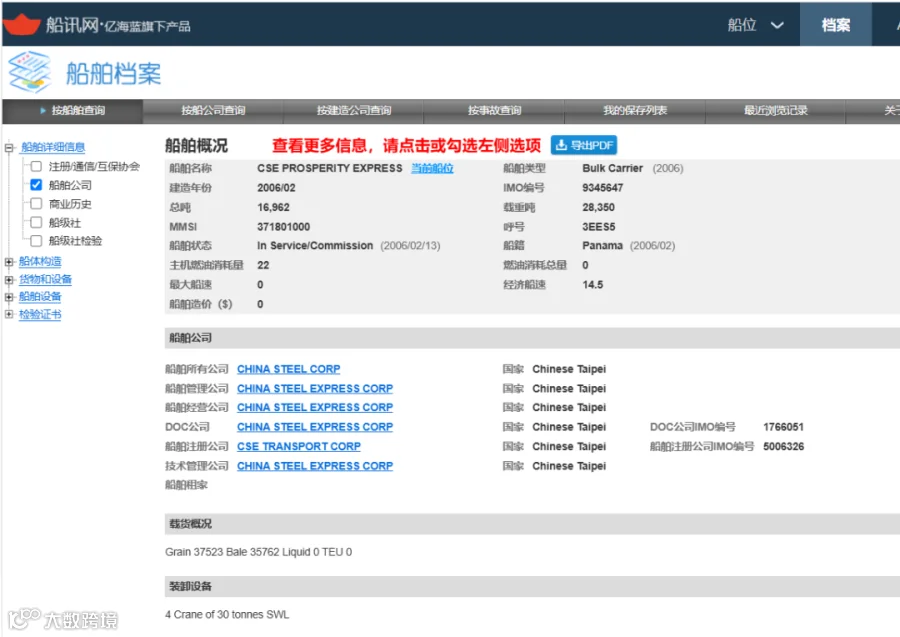Check the 注册/通信/互保协会 checkbox

click(36, 166)
